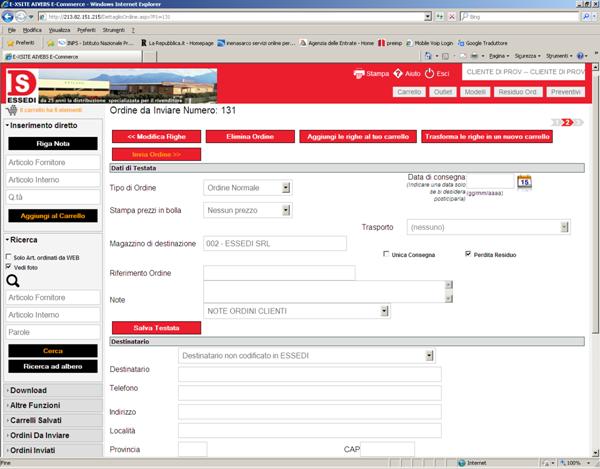Open the Stampa prezzi in bolla dropdown

coord(285,210)
